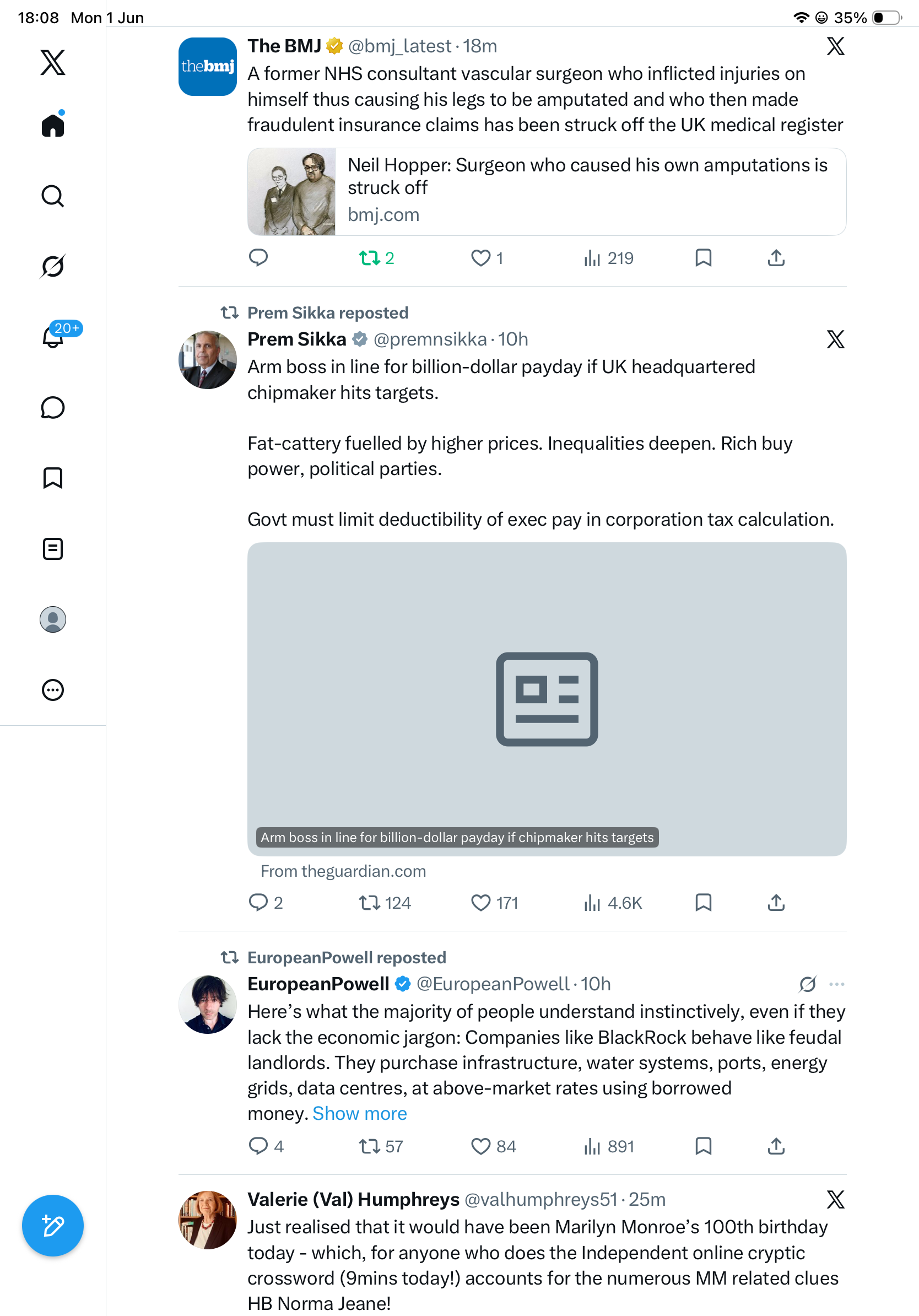This screenshot has height=1316, width=919.
Task: Open Search from the sidebar
Action: point(53,196)
